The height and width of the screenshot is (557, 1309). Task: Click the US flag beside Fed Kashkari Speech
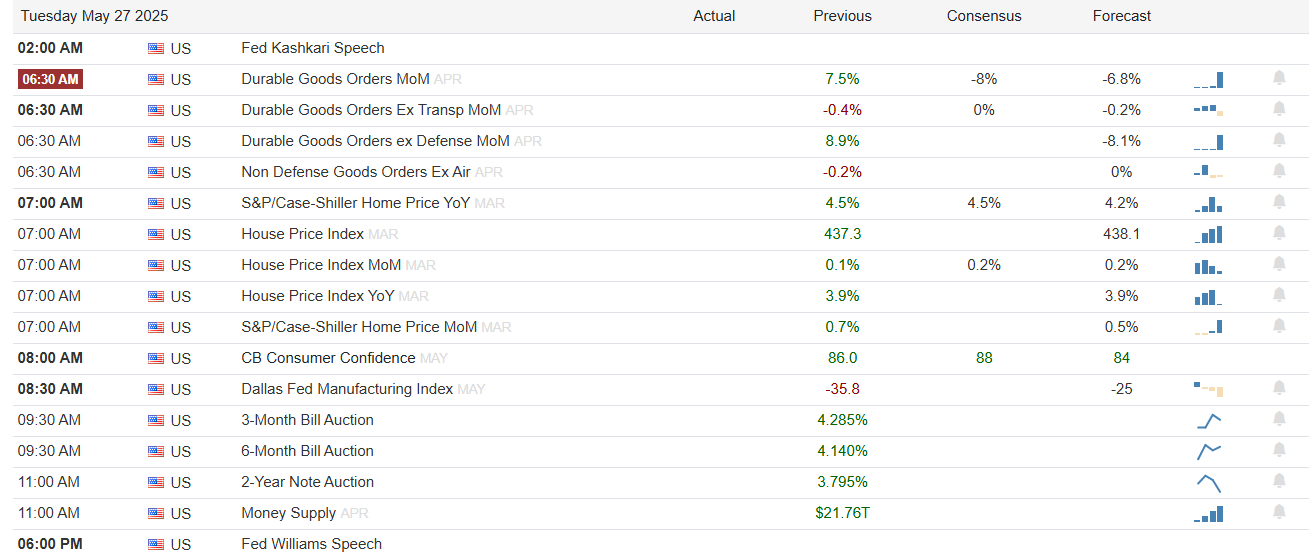click(156, 48)
